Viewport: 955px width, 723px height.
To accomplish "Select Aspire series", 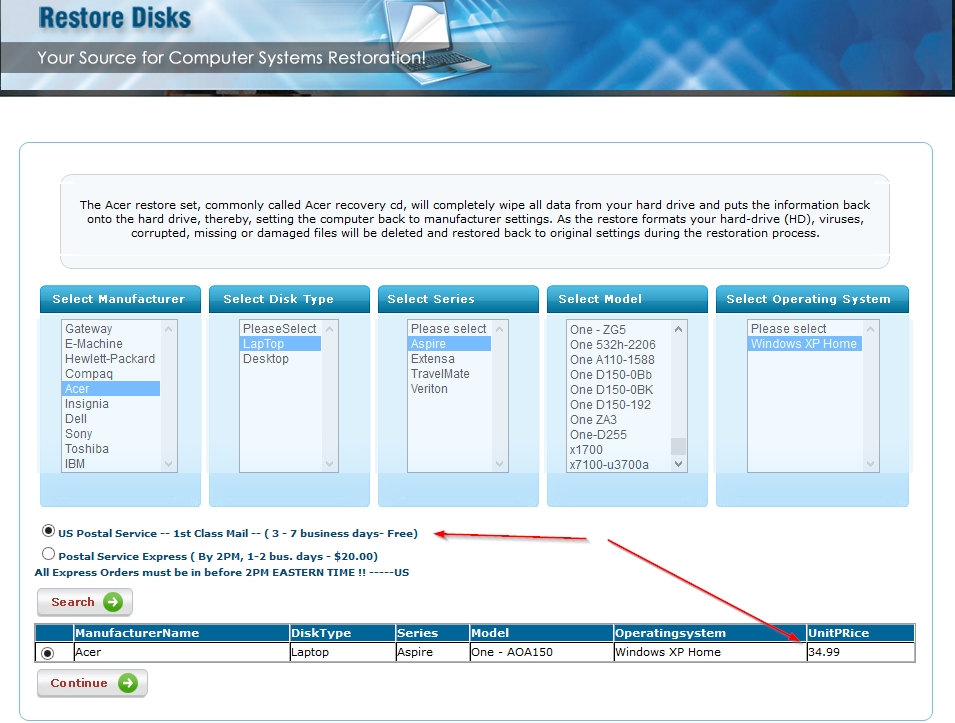I will pos(449,344).
